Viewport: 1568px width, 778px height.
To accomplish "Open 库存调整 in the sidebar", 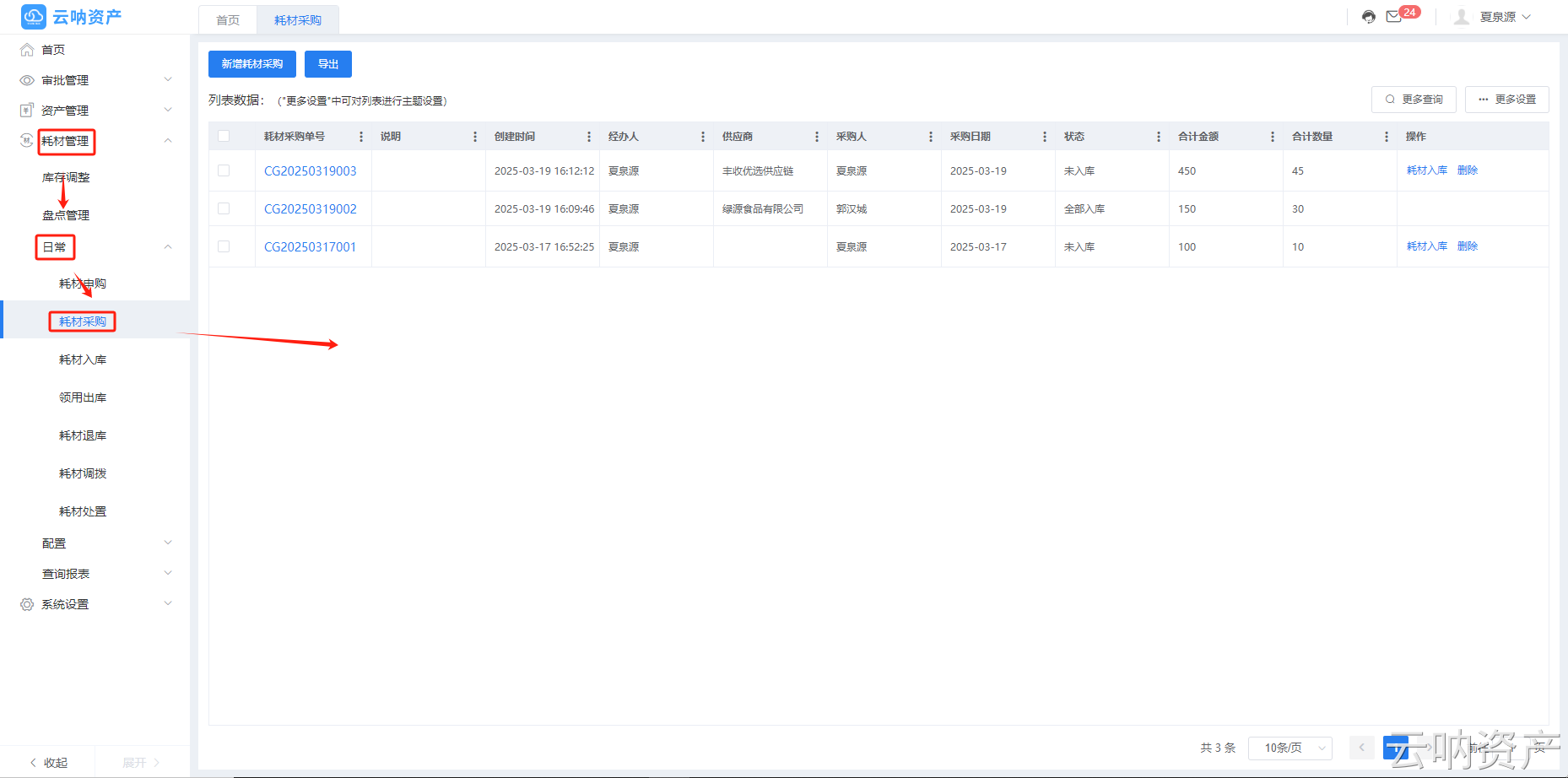I will 66,177.
